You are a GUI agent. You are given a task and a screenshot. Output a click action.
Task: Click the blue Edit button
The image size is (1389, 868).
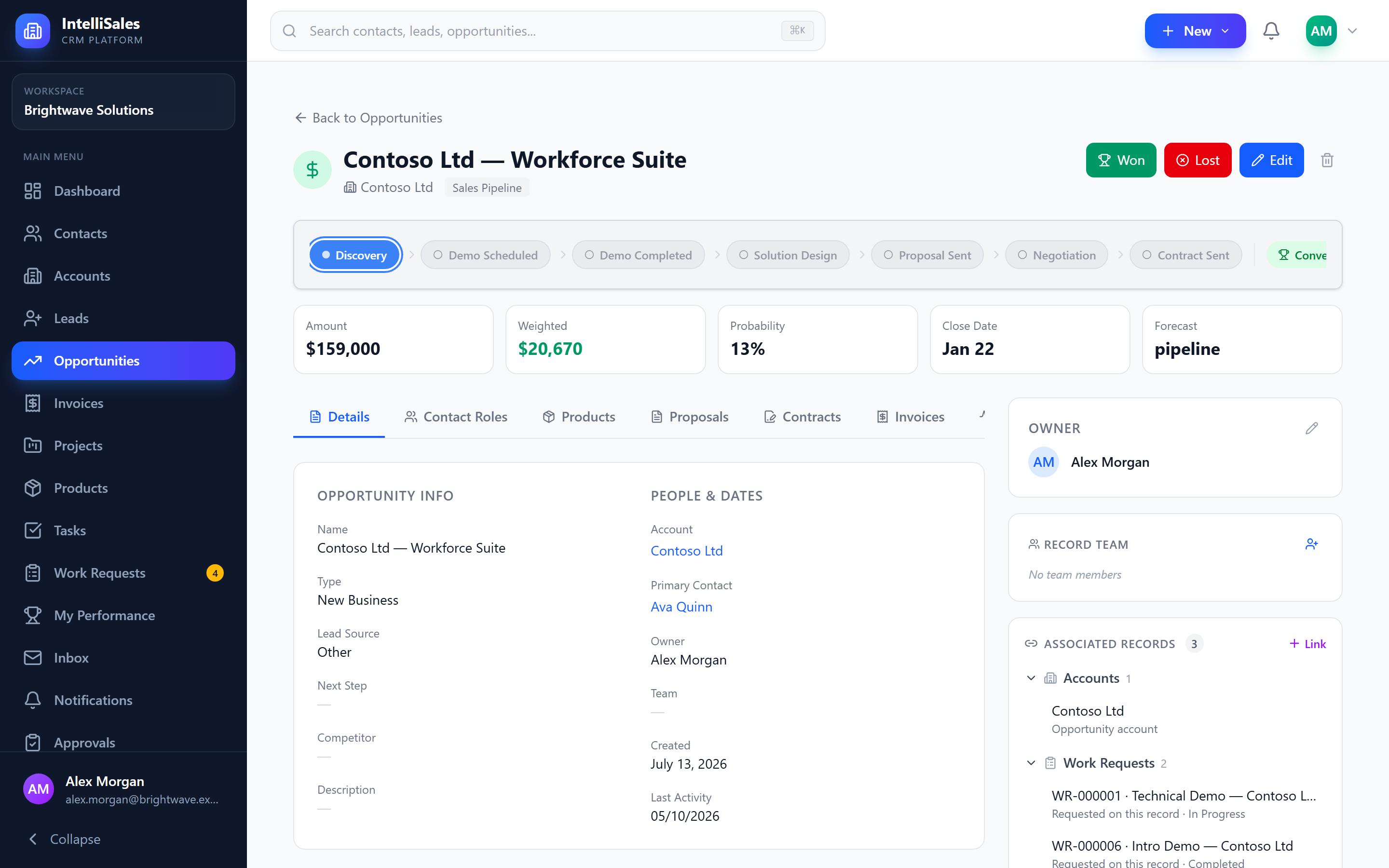[x=1271, y=160]
